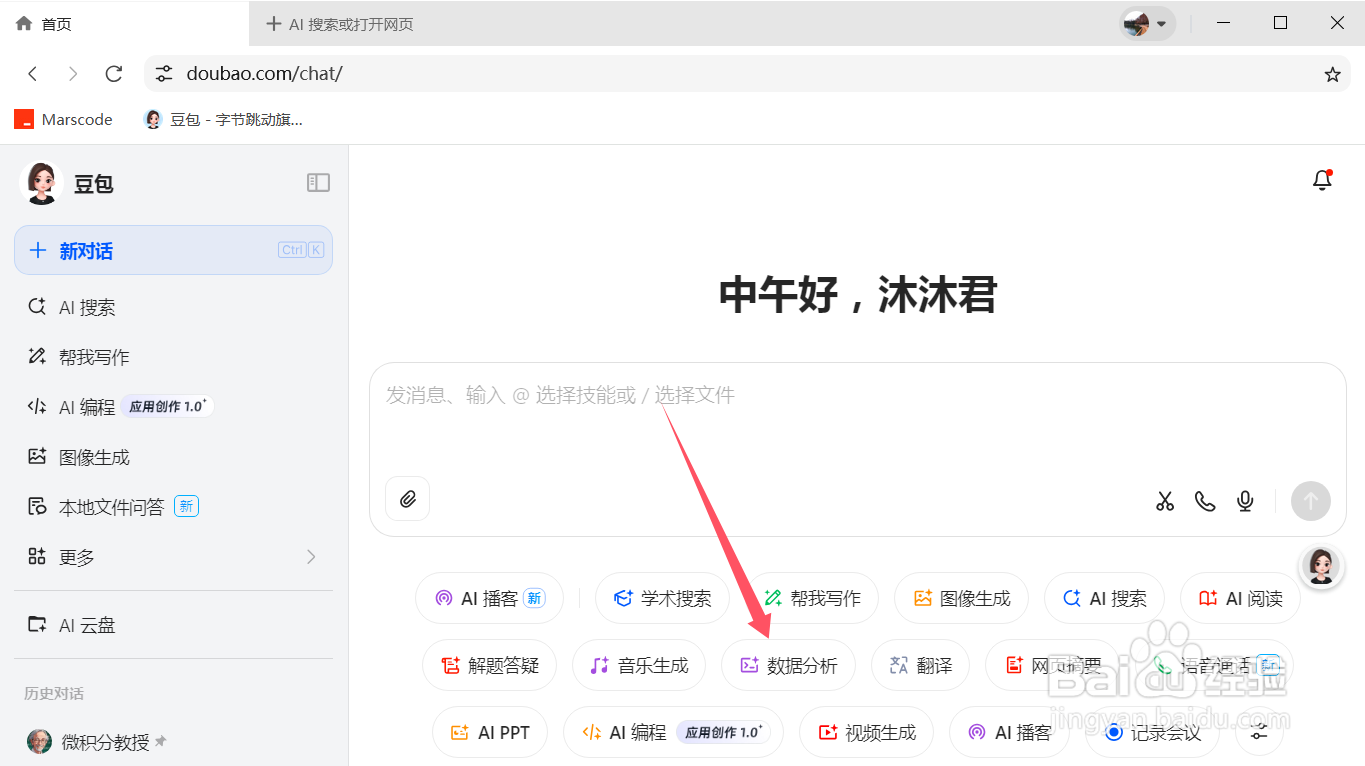This screenshot has height=766, width=1365.
Task: Bookmark this page with the star icon
Action: (x=1332, y=74)
